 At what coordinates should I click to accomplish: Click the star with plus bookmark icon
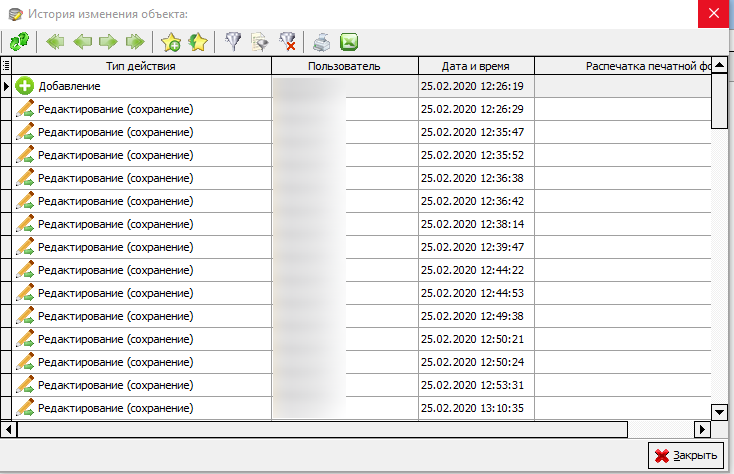tap(171, 42)
